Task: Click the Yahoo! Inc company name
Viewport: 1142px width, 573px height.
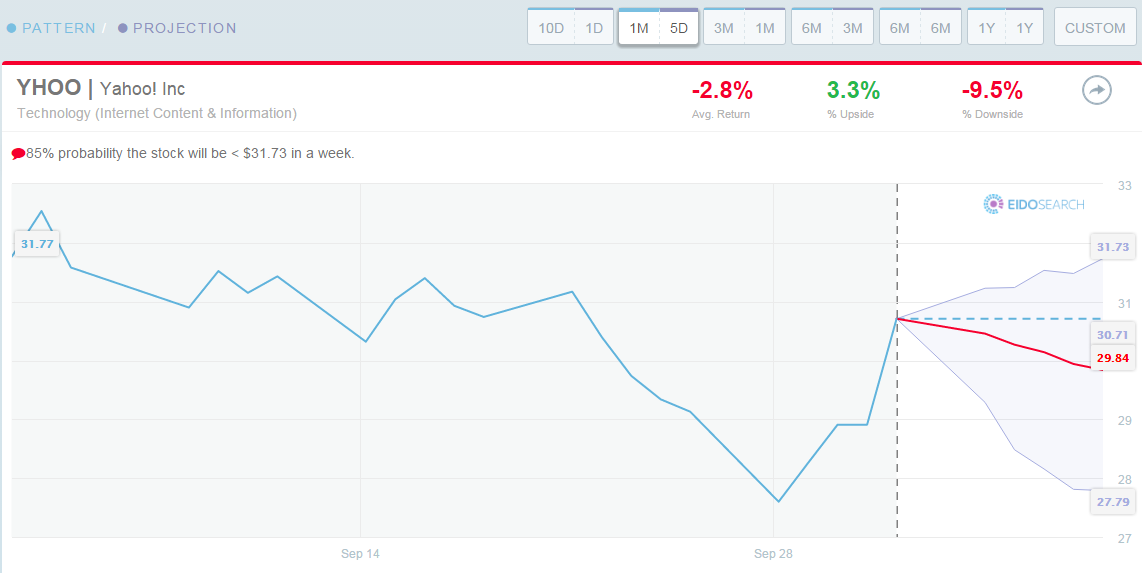Action: coord(142,89)
